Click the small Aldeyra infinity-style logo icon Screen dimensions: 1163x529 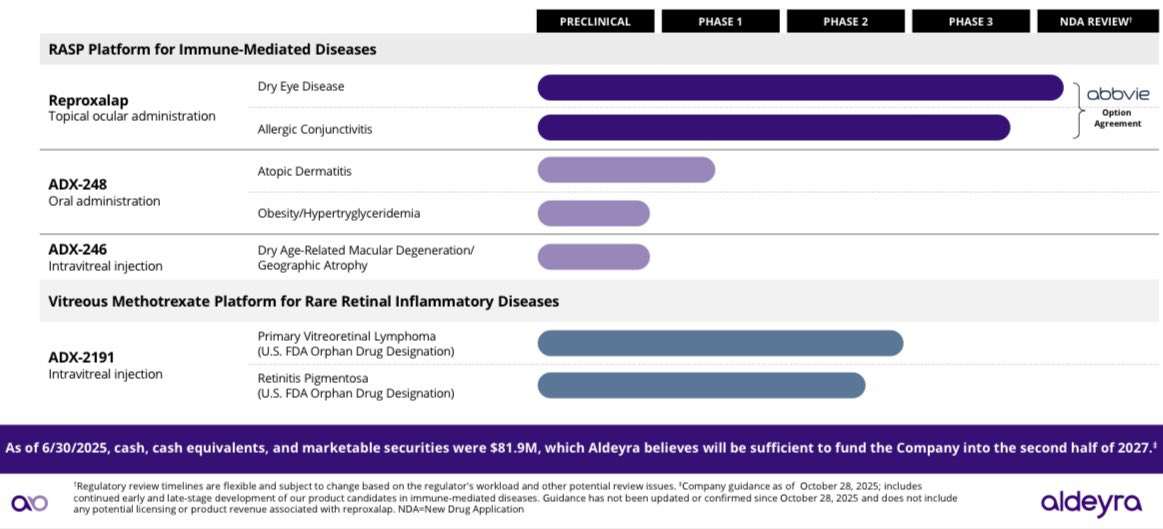pyautogui.click(x=30, y=503)
